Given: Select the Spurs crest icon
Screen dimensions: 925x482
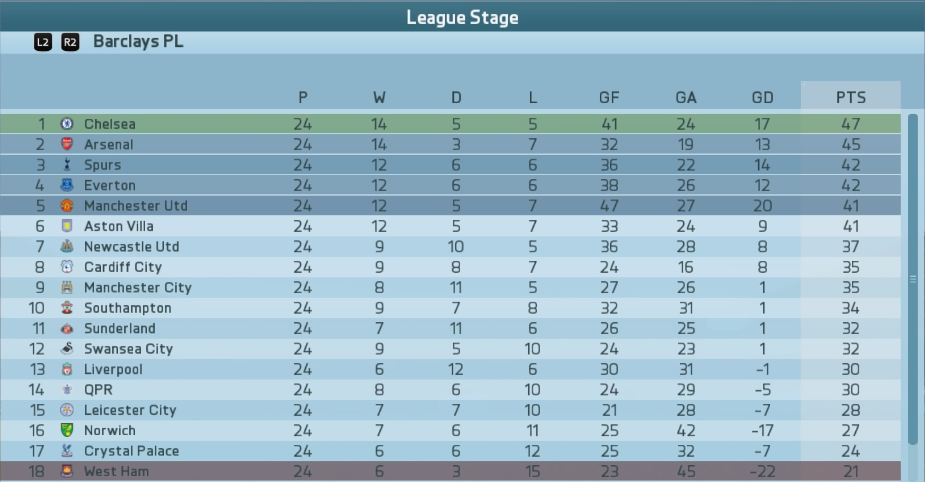Looking at the screenshot, I should tap(67, 165).
